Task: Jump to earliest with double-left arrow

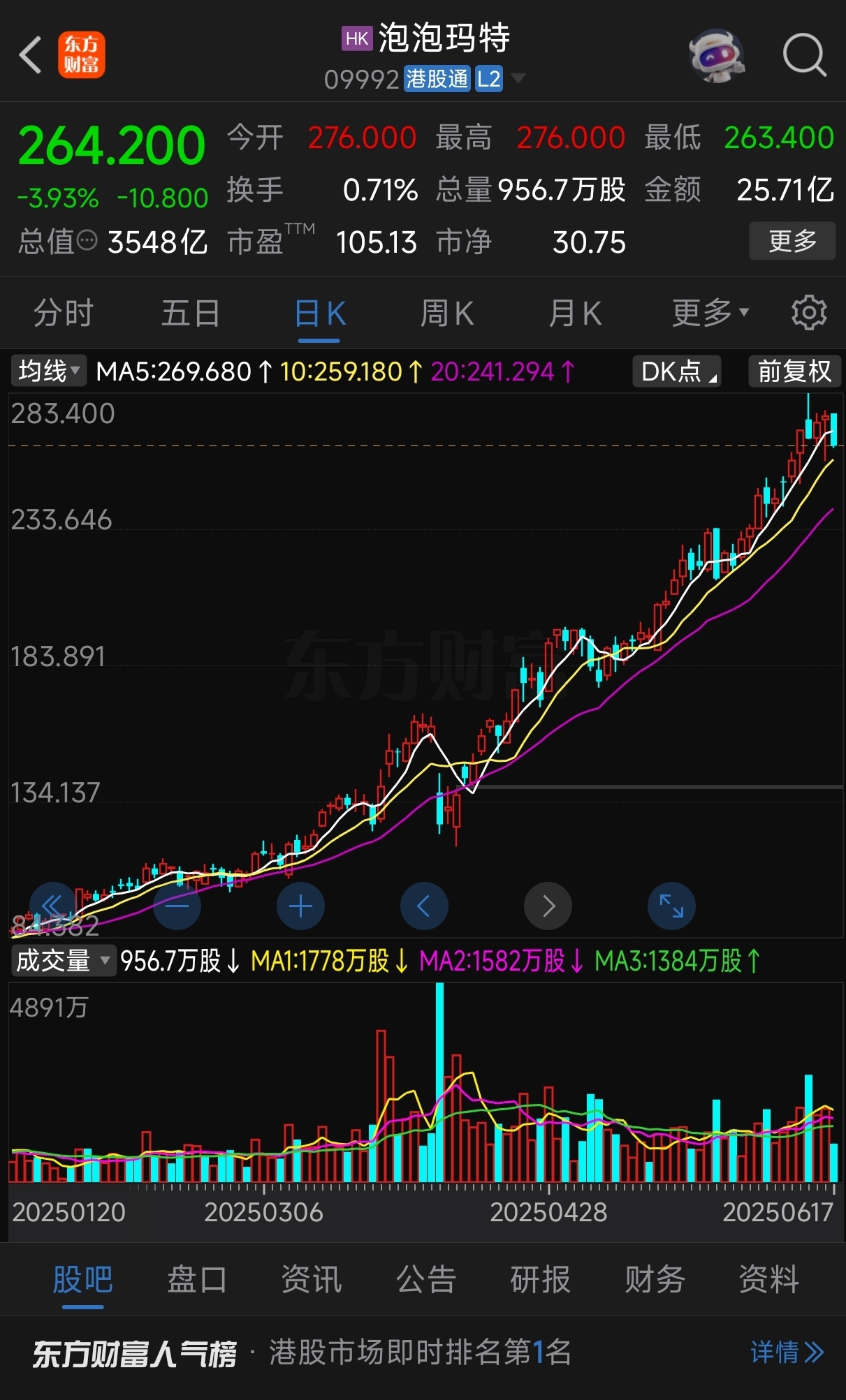Action: 53,906
